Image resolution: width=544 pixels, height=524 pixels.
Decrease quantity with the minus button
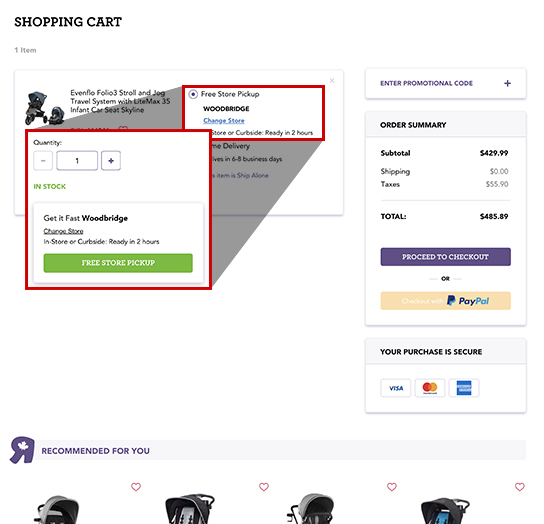(x=43, y=161)
